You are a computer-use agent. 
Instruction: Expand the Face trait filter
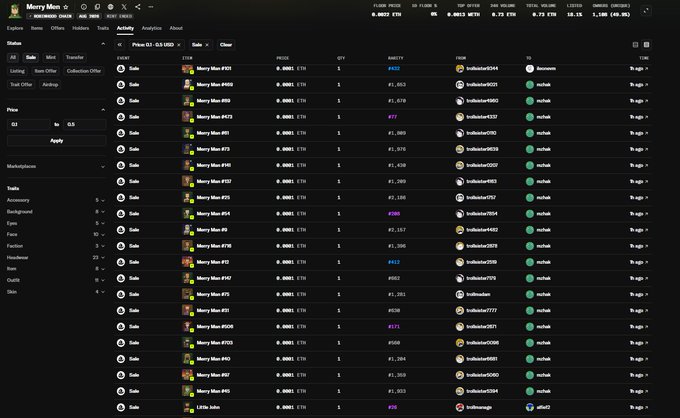click(56, 235)
